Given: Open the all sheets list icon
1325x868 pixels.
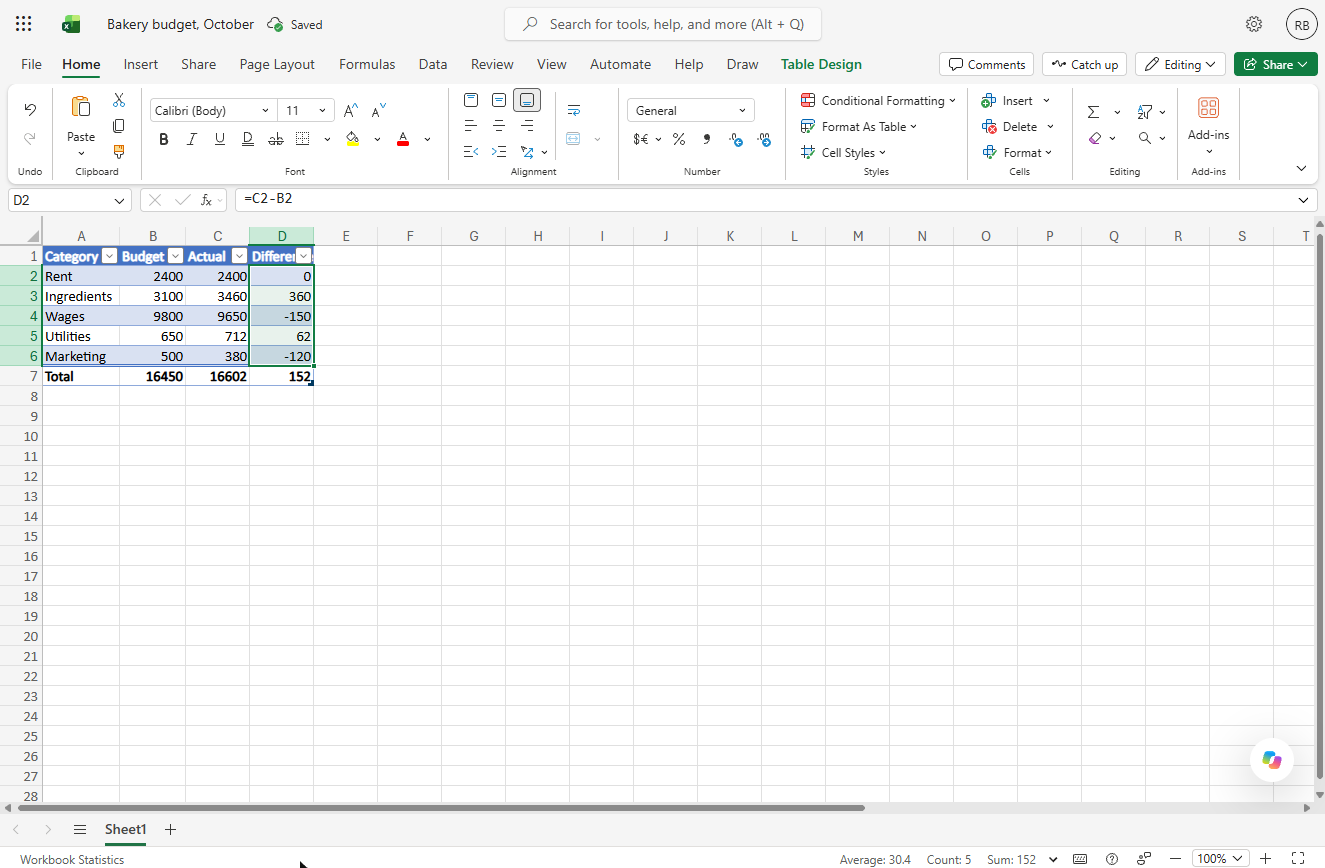Looking at the screenshot, I should coord(80,829).
